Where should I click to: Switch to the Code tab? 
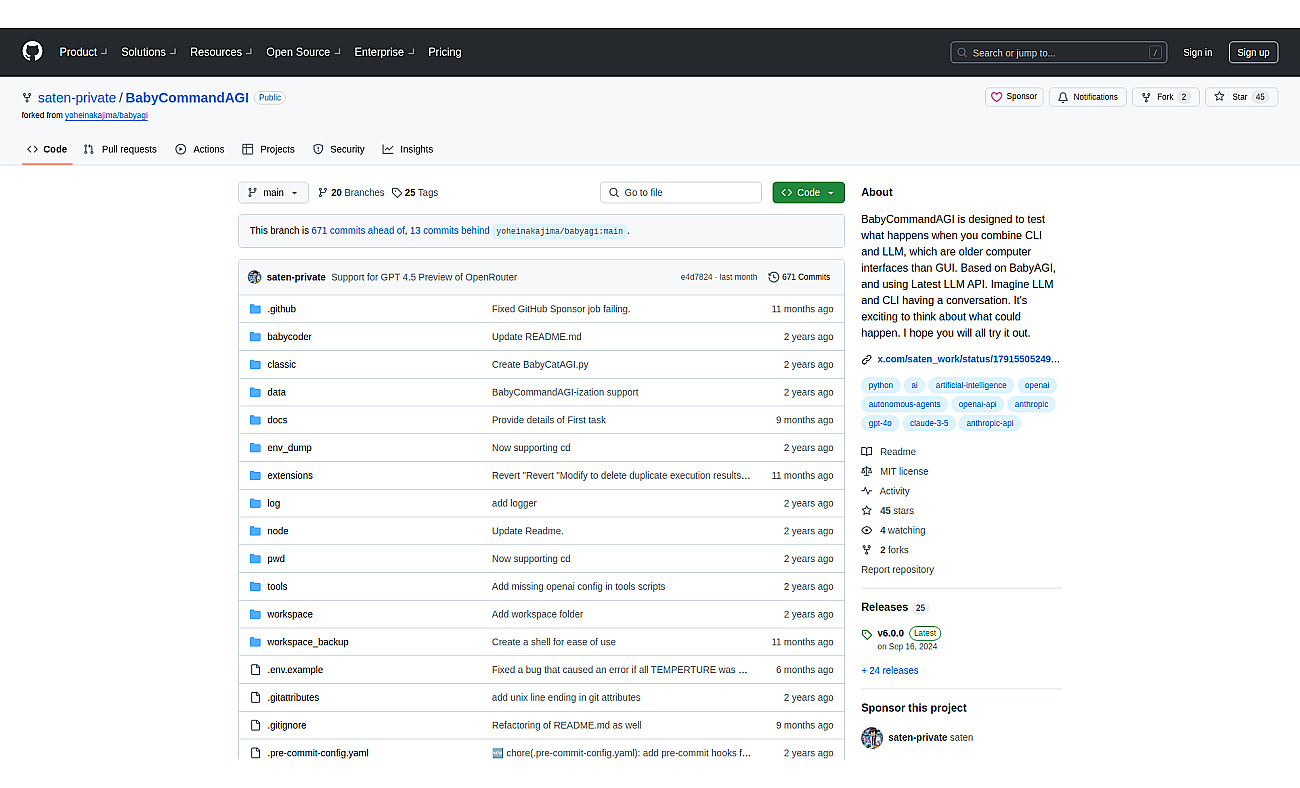(47, 149)
